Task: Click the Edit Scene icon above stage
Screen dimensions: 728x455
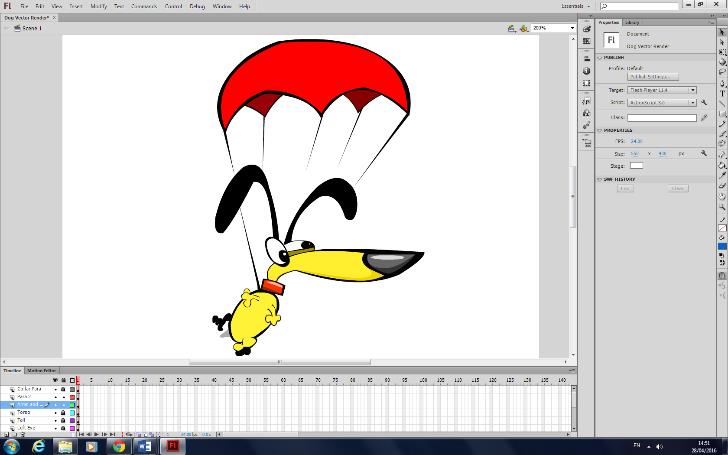Action: [x=511, y=28]
